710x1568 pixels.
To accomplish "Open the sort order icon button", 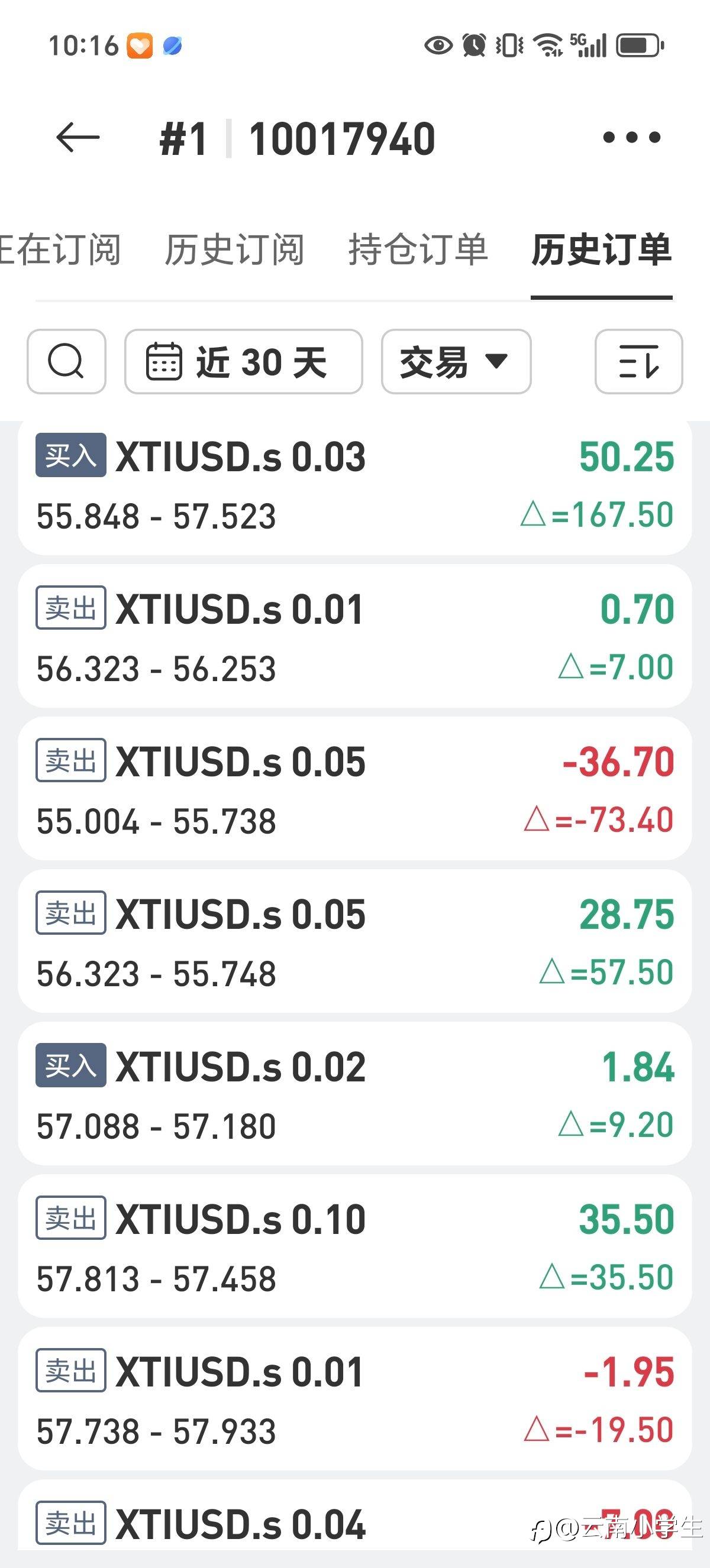I will click(638, 362).
